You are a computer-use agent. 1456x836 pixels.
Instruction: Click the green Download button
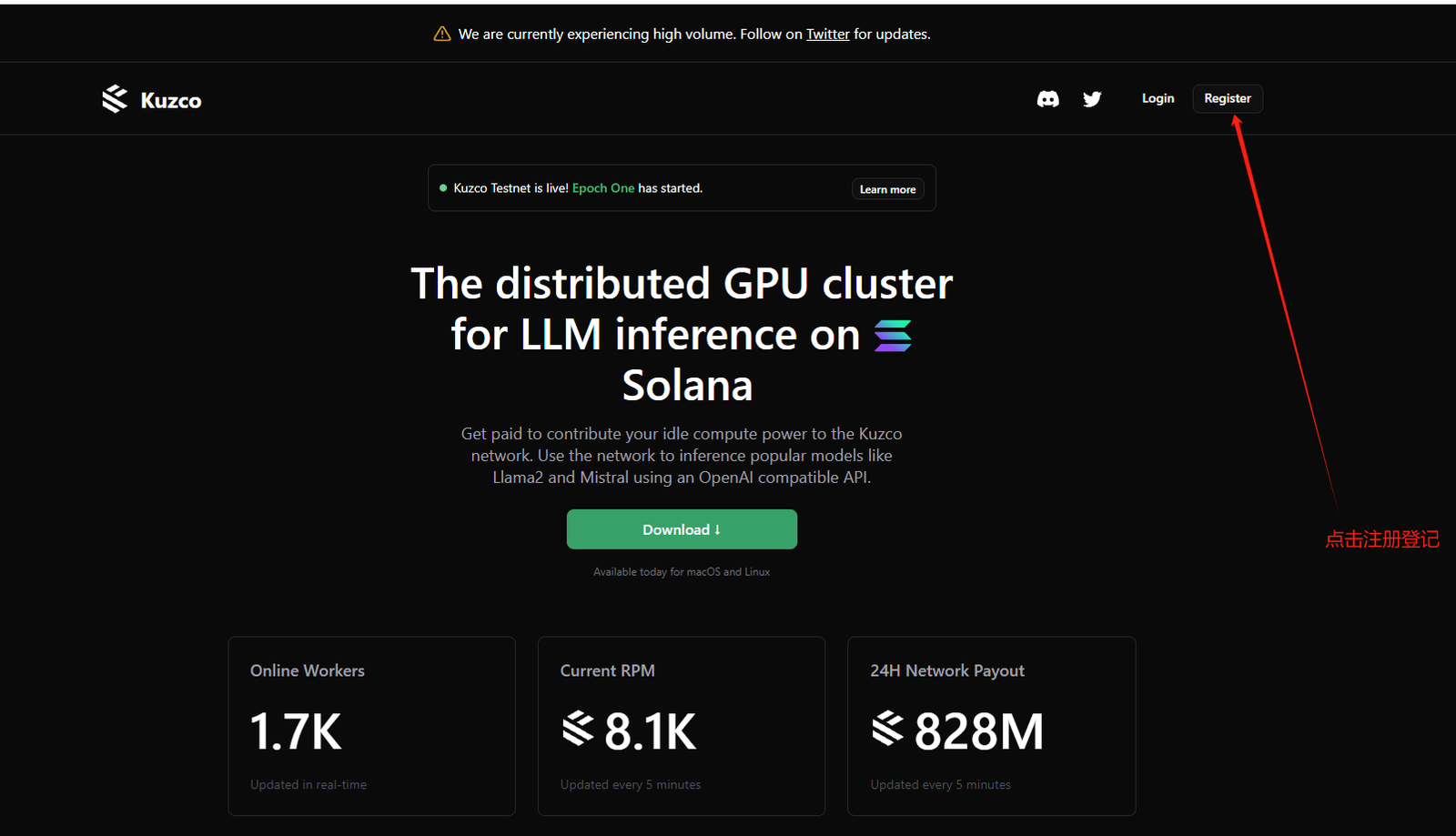pos(682,529)
